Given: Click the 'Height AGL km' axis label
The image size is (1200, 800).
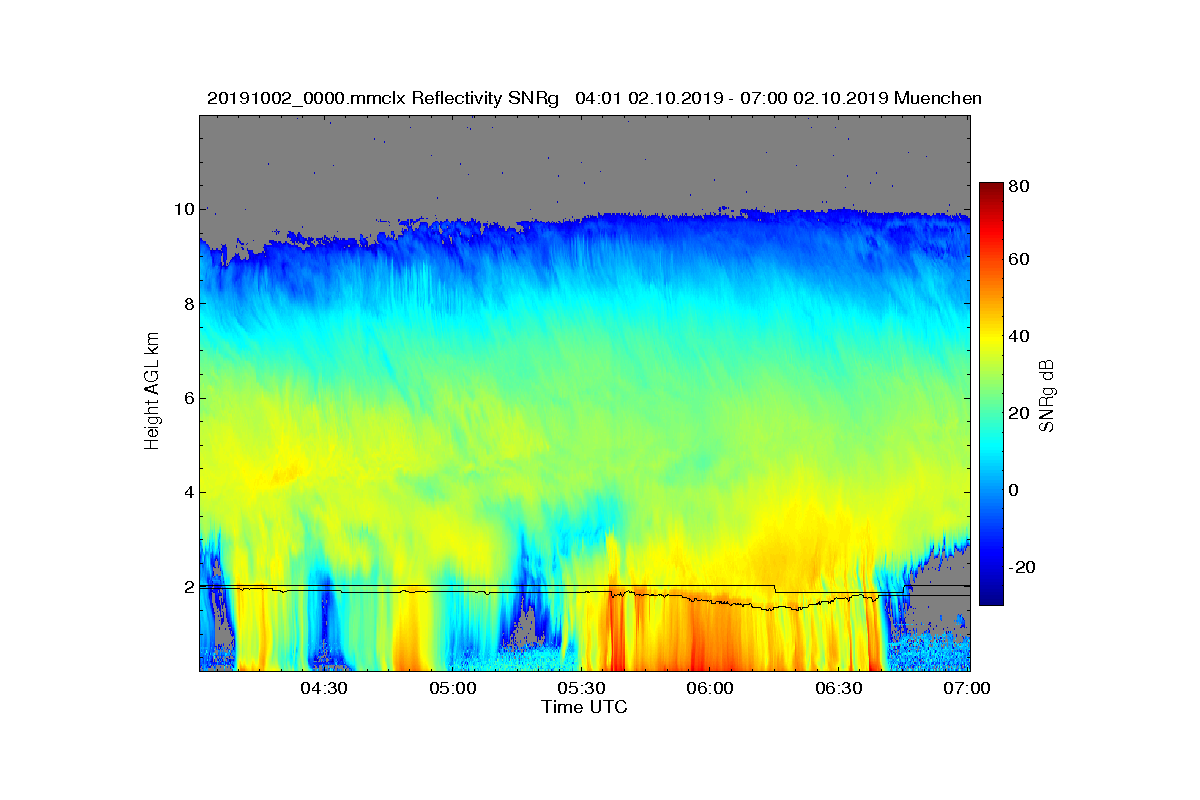Looking at the screenshot, I should pos(152,393).
